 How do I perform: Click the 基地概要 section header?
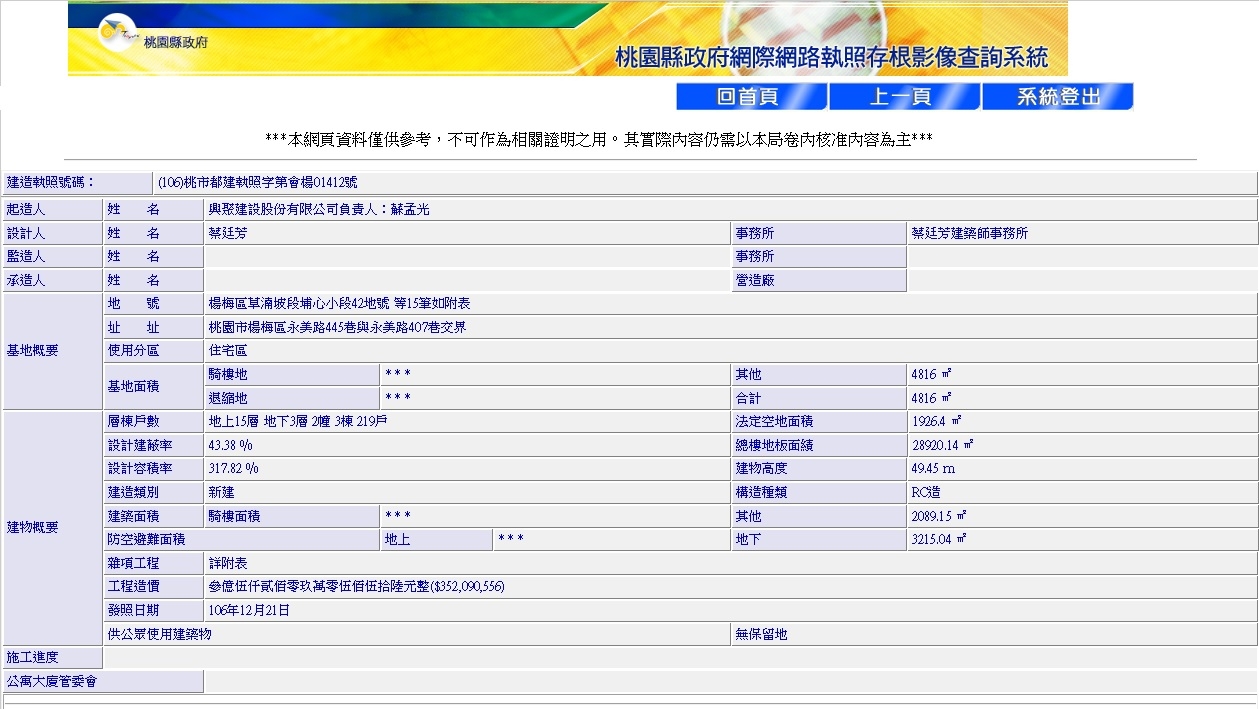tap(52, 351)
